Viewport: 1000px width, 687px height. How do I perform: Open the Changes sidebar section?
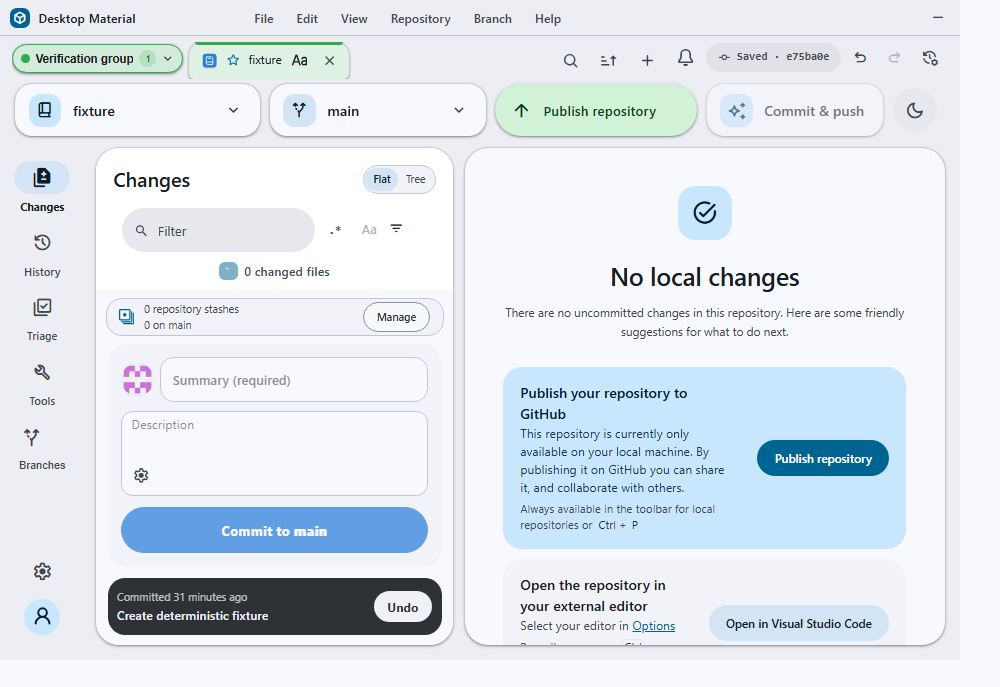click(x=42, y=188)
